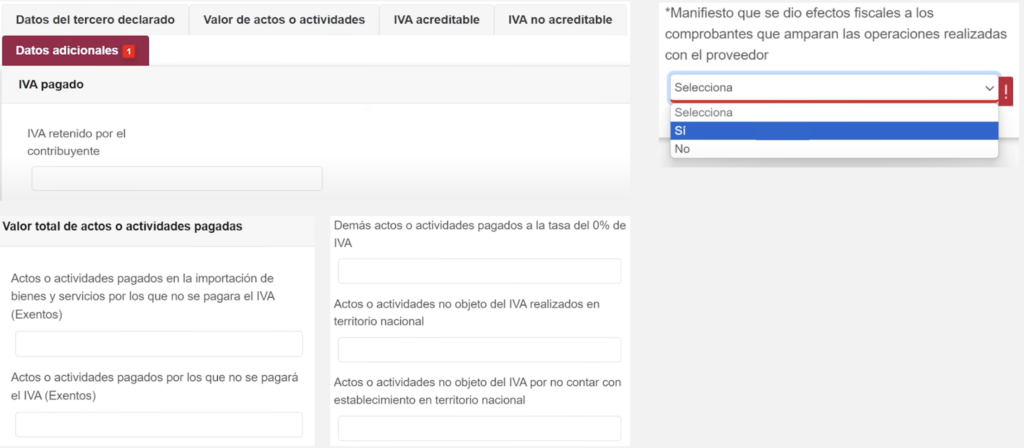Pick the 'Selecciona' placeholder option in list
The width and height of the screenshot is (1024, 448).
click(x=834, y=113)
